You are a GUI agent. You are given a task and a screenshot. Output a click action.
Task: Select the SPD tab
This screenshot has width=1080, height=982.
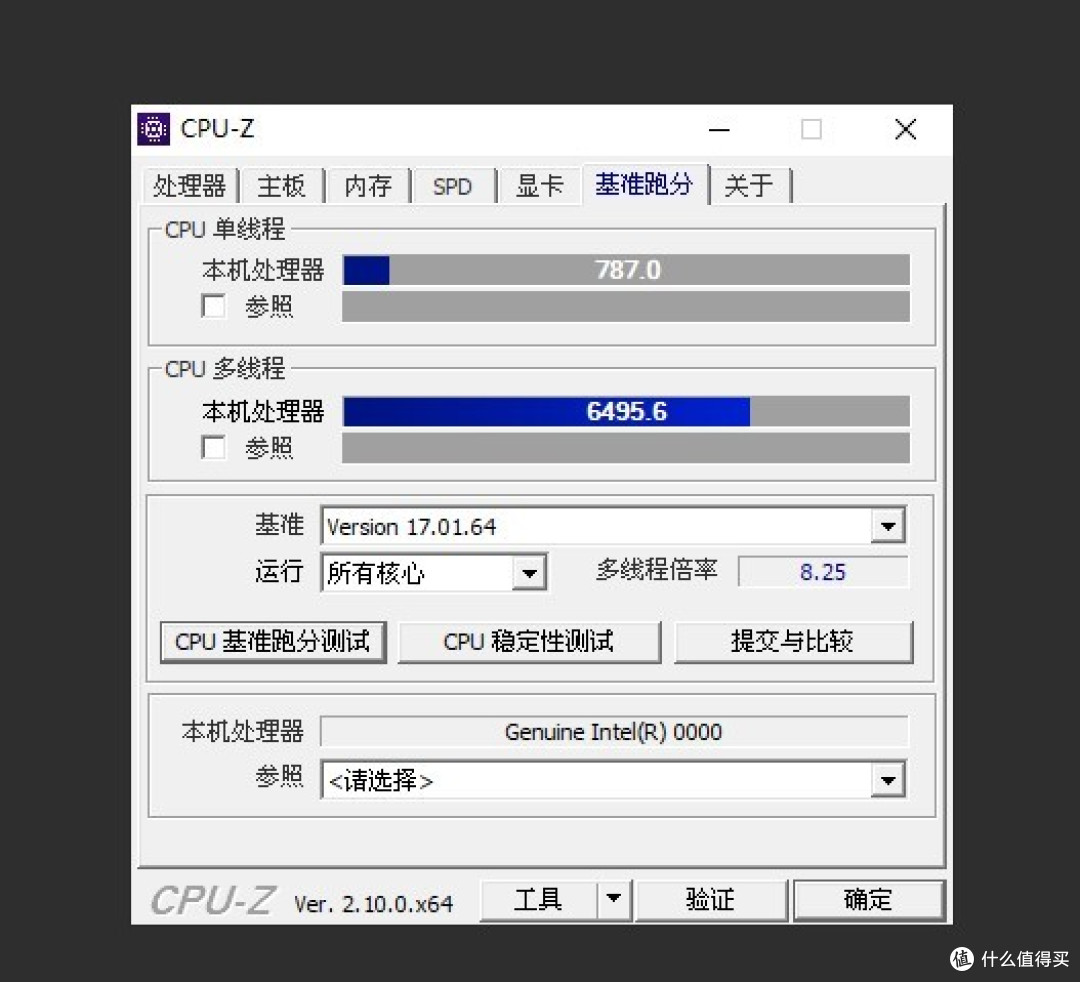(452, 185)
